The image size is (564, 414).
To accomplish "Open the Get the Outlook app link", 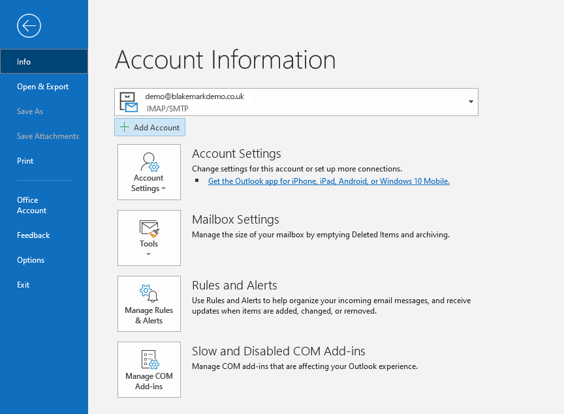I will pyautogui.click(x=329, y=181).
